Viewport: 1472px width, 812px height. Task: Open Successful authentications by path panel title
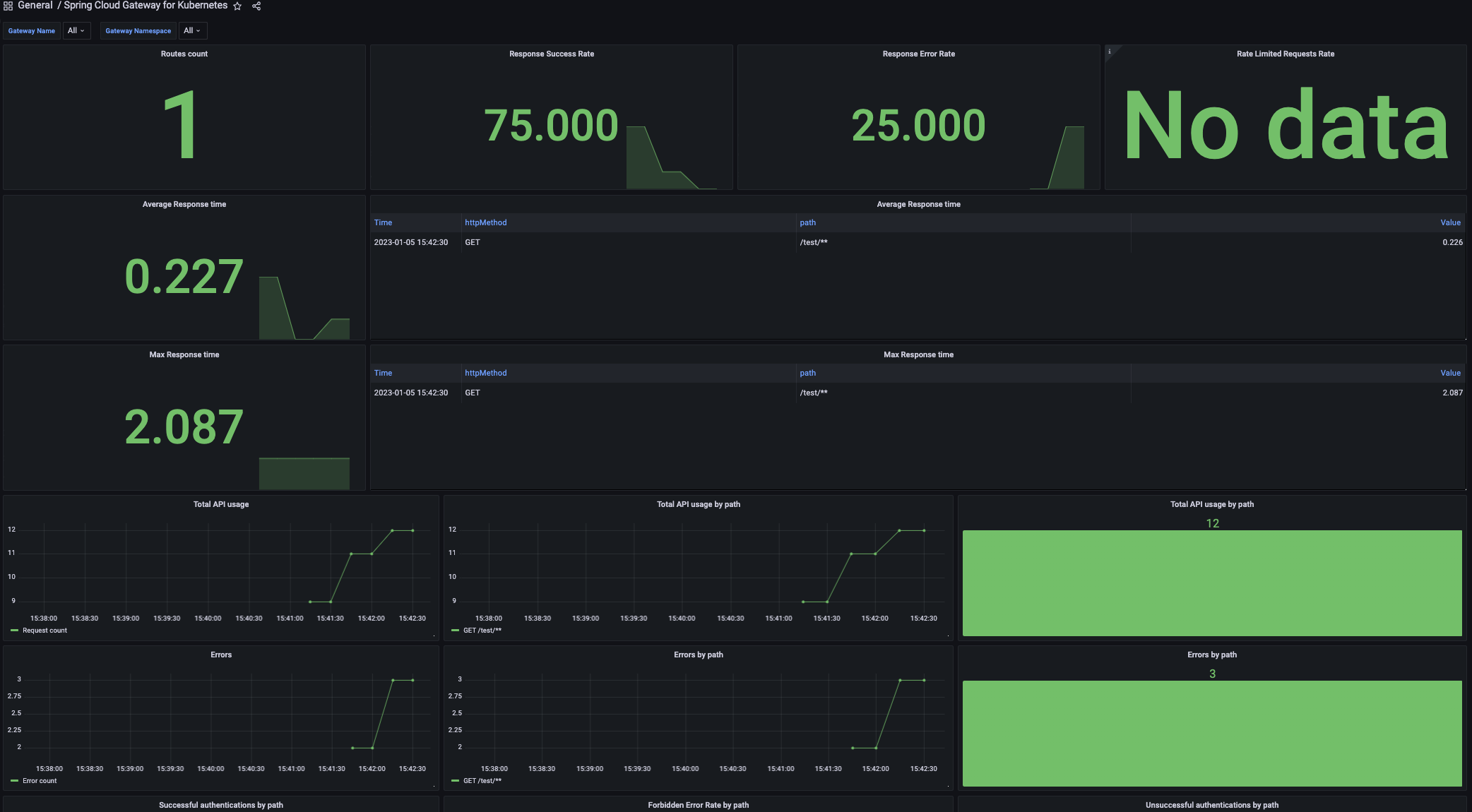tap(221, 805)
